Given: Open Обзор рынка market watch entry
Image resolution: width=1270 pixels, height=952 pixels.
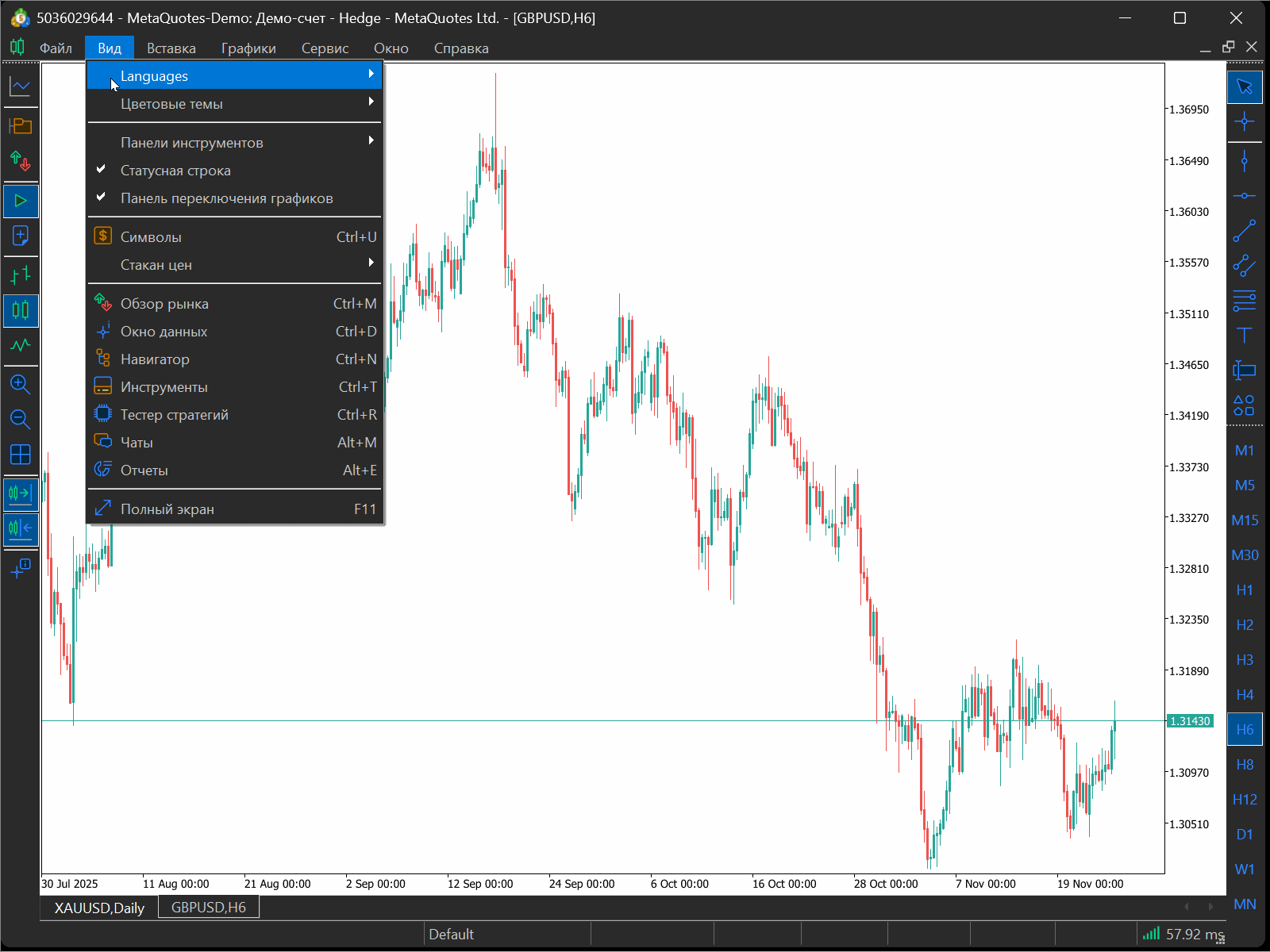Looking at the screenshot, I should 235,304.
